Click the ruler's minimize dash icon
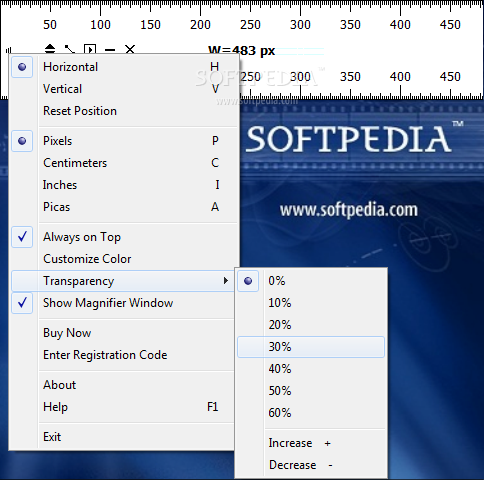The height and width of the screenshot is (480, 484). click(110, 50)
